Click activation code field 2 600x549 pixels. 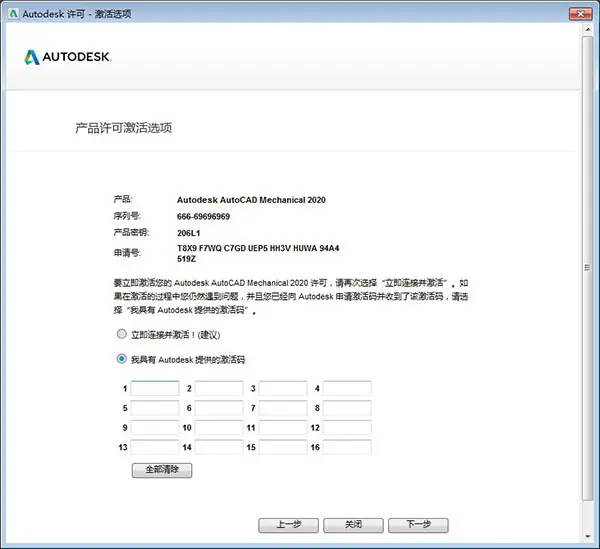[x=219, y=388]
